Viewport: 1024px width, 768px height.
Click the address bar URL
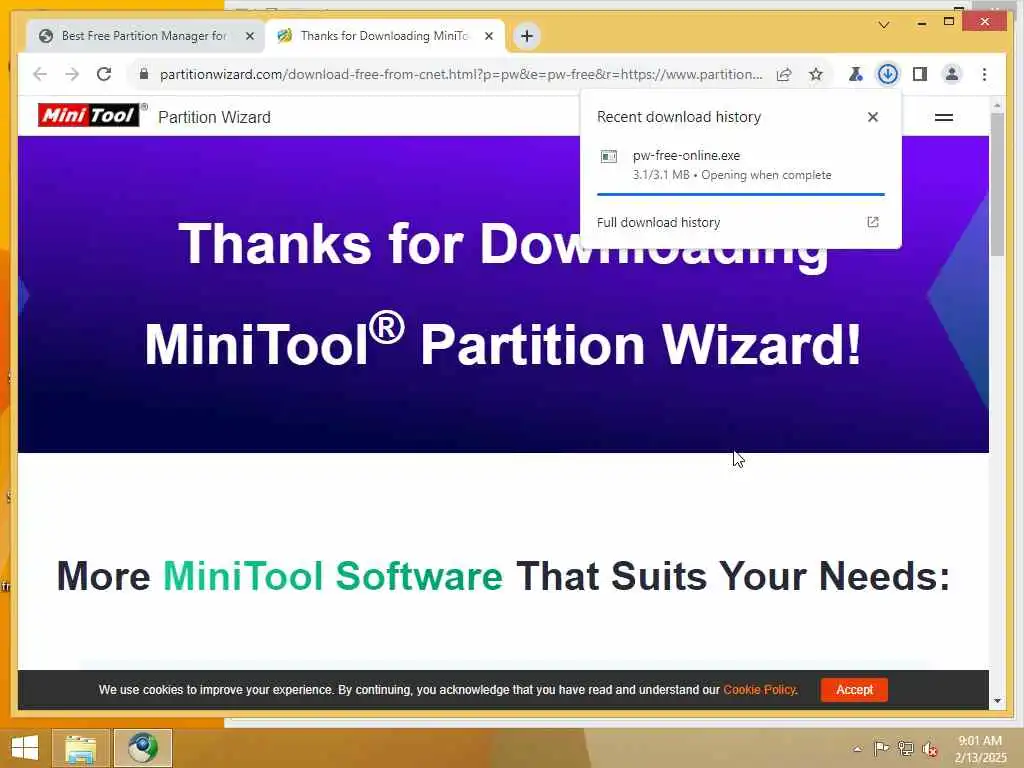[461, 74]
